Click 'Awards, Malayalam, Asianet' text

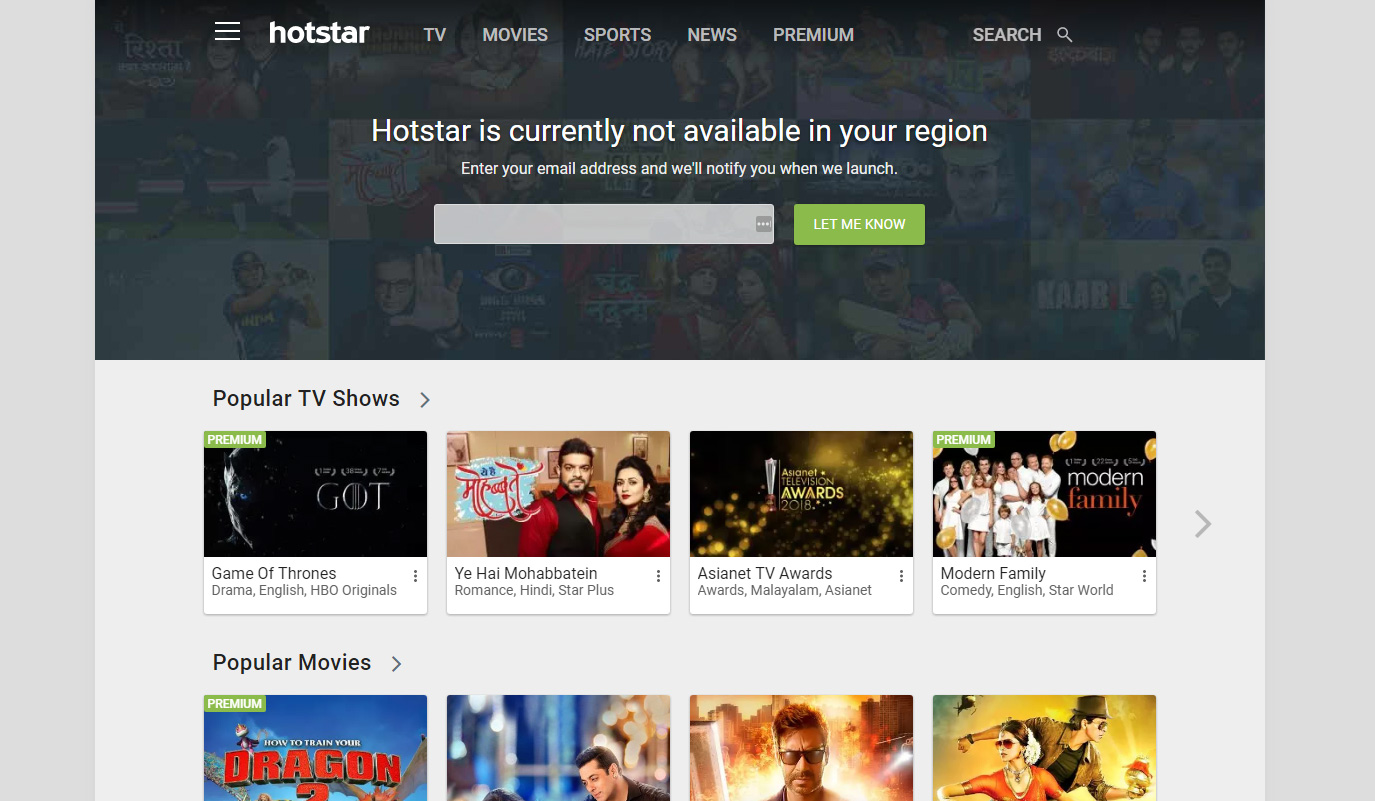tap(785, 591)
